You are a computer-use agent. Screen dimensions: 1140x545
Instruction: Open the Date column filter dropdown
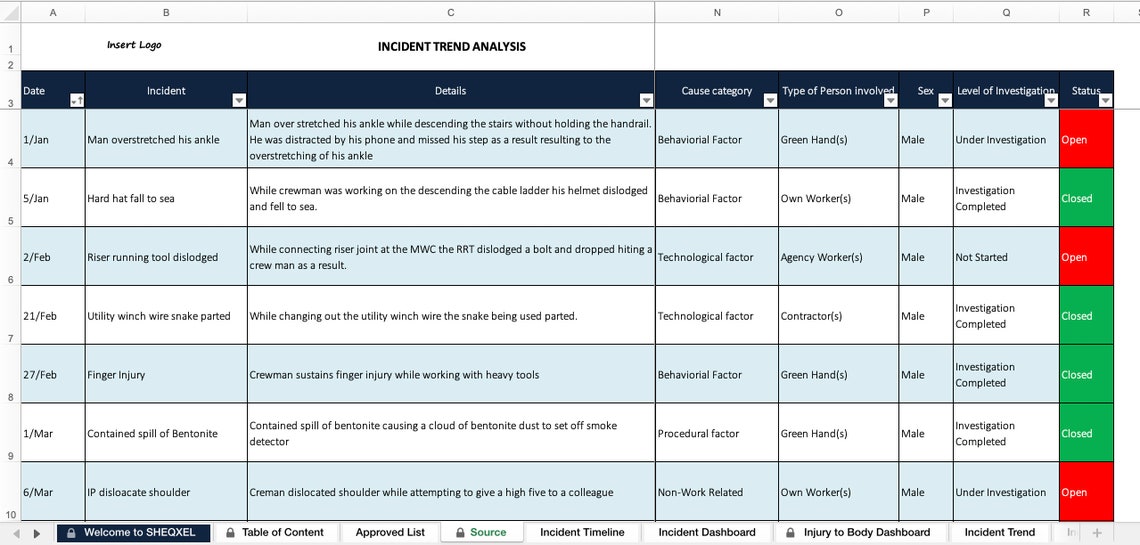point(76,101)
